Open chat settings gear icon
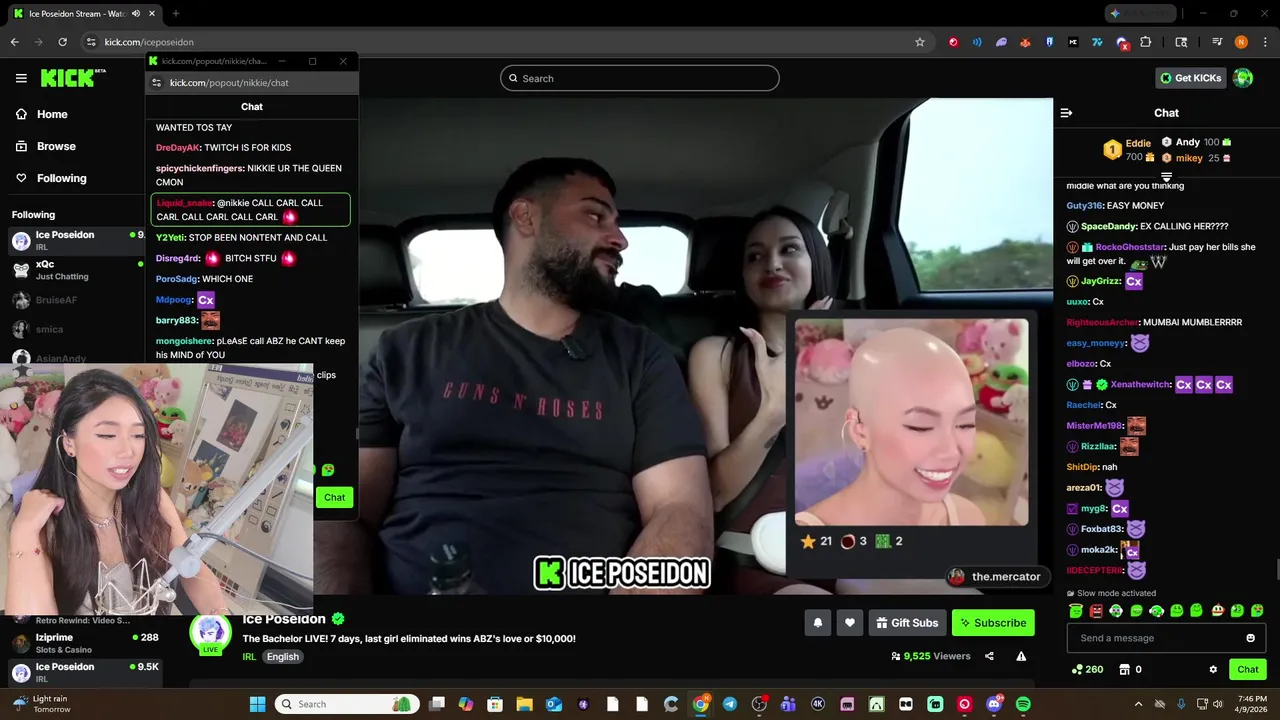The image size is (1280, 720). (x=1213, y=669)
